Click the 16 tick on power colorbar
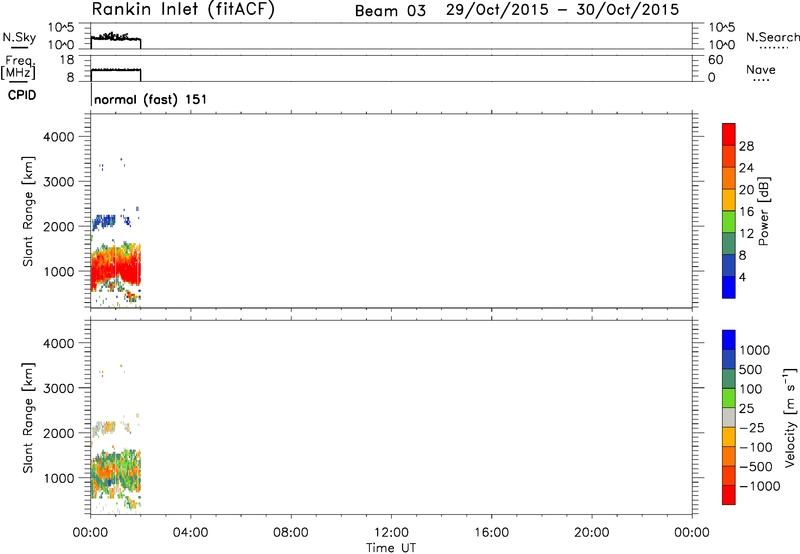Image resolution: width=800 pixels, height=554 pixels. click(746, 212)
